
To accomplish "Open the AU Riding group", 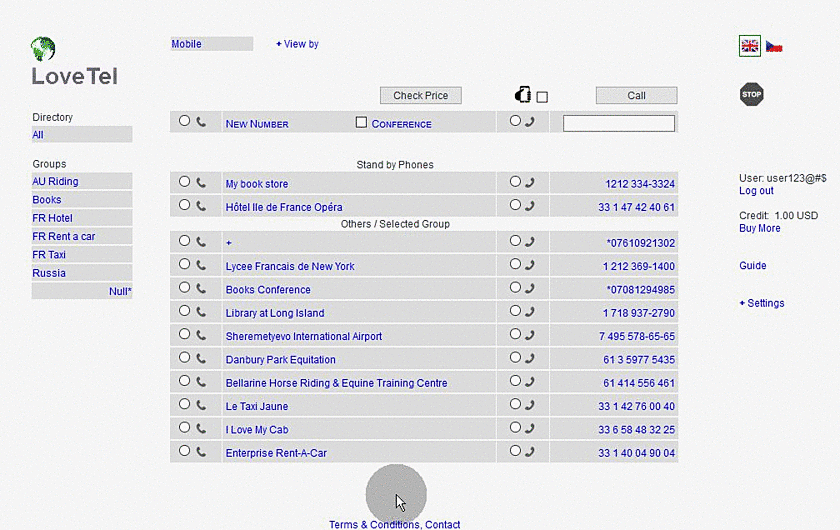I will tap(55, 182).
